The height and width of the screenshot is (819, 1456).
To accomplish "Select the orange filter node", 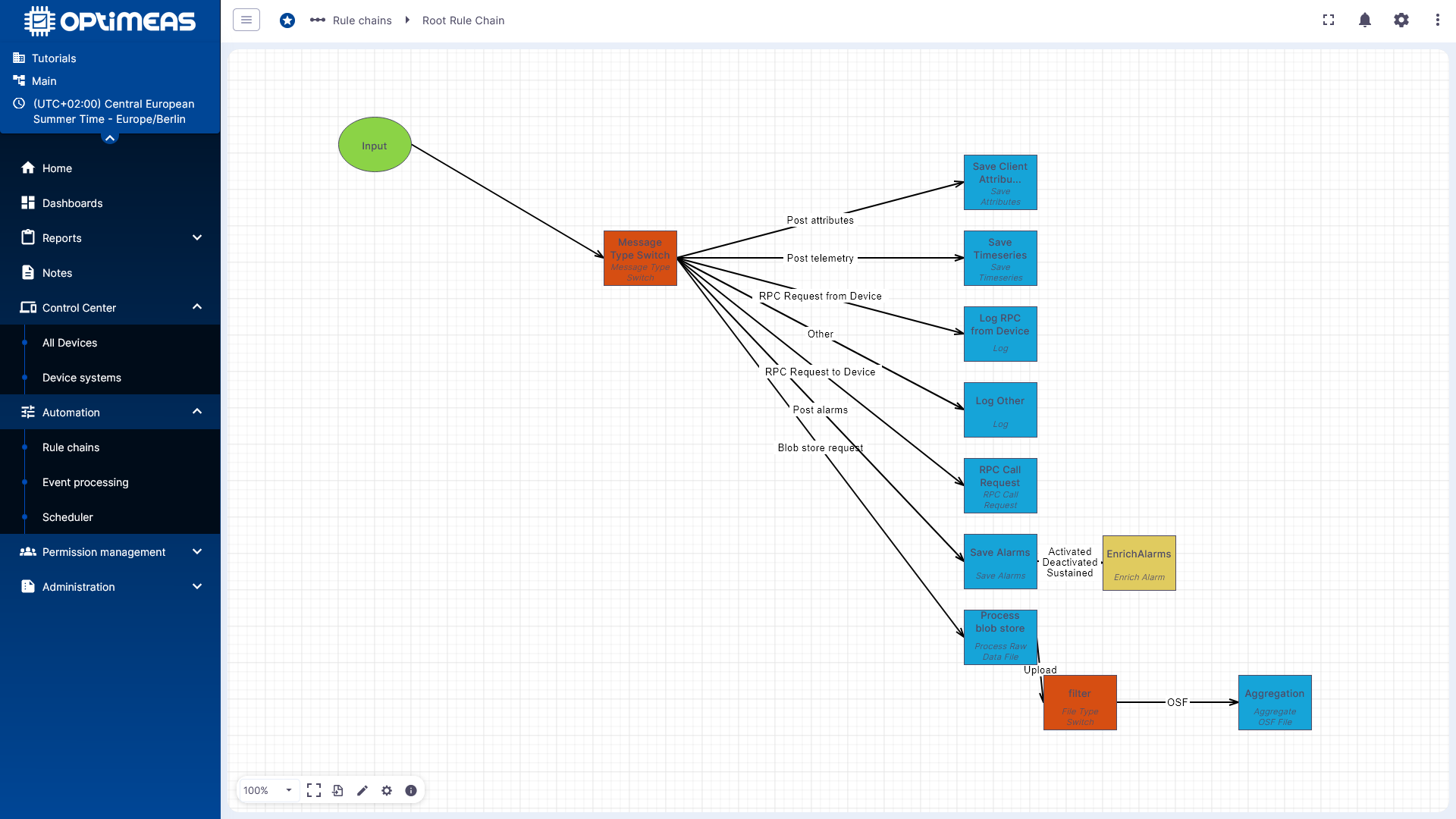I will pos(1080,703).
